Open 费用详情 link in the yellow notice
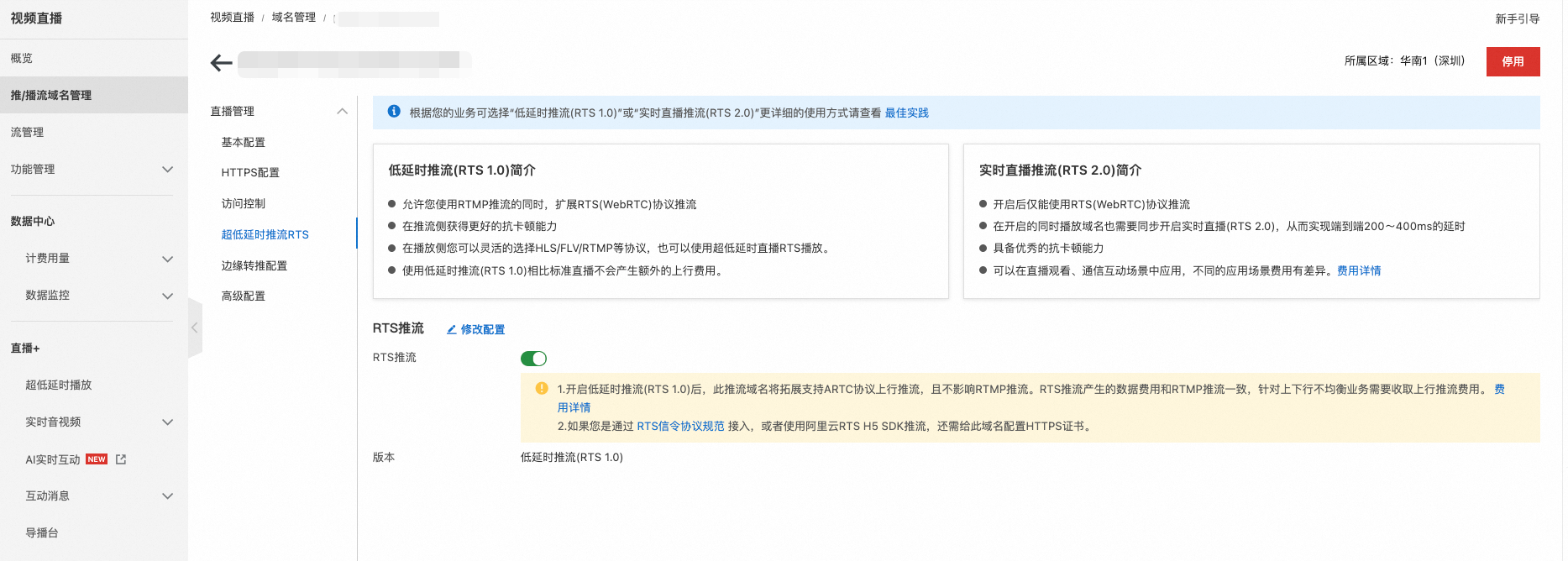The height and width of the screenshot is (561, 1568). tap(1499, 389)
